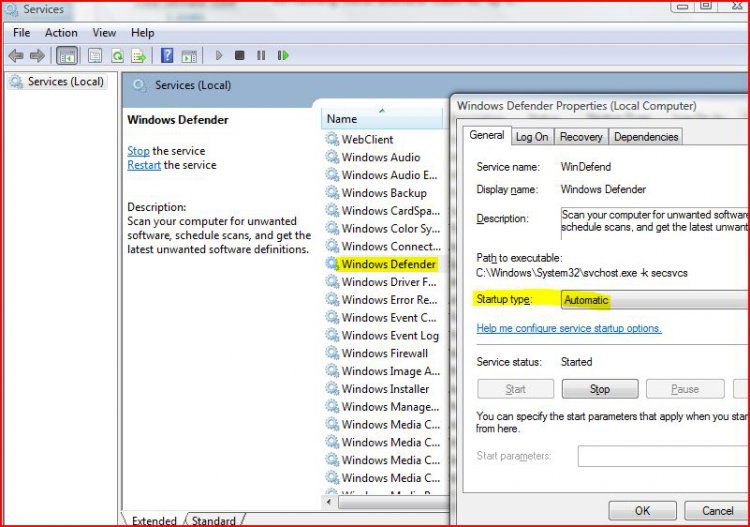Open the File menu
This screenshot has width=750, height=527.
22,33
